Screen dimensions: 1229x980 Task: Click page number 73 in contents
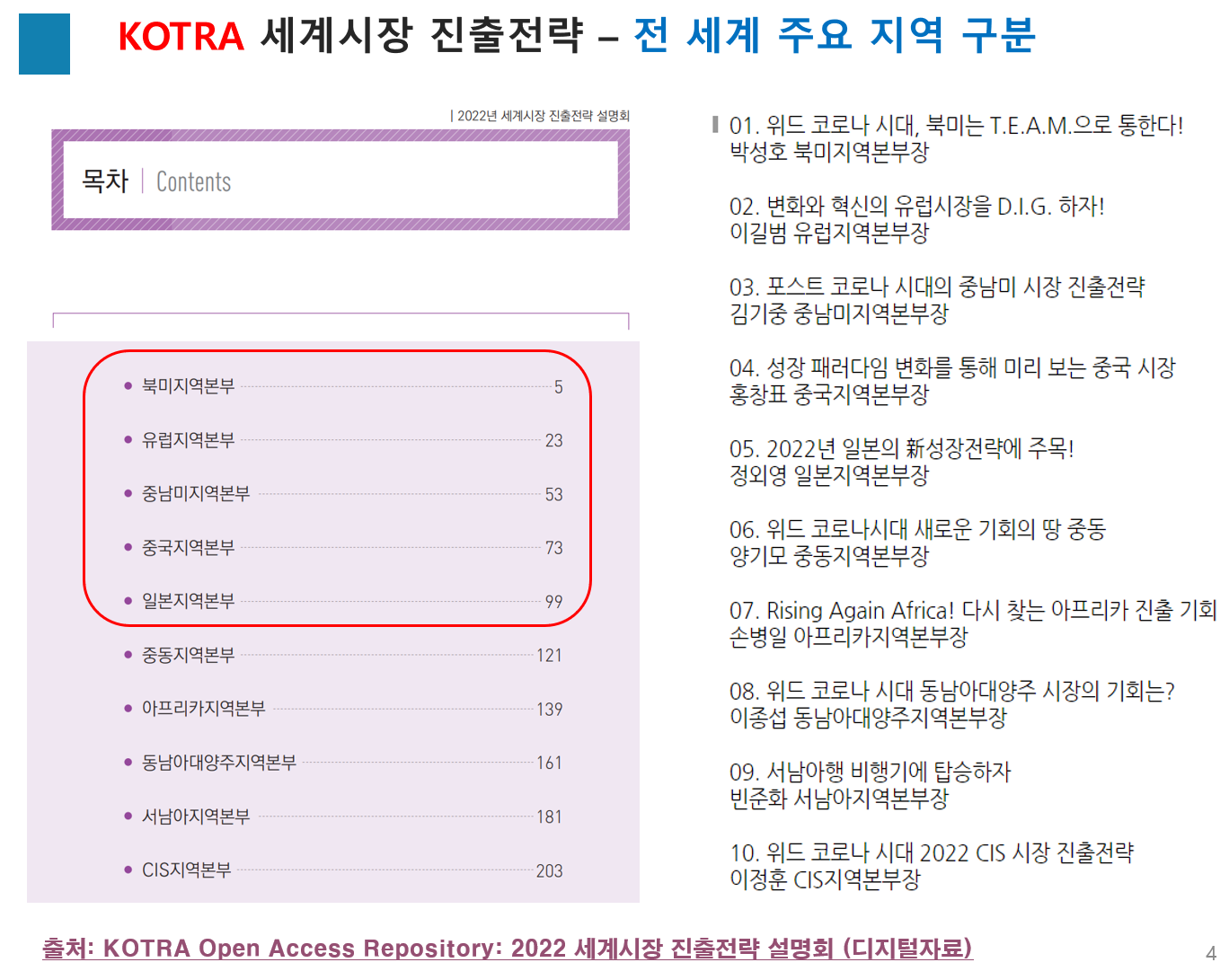[553, 548]
